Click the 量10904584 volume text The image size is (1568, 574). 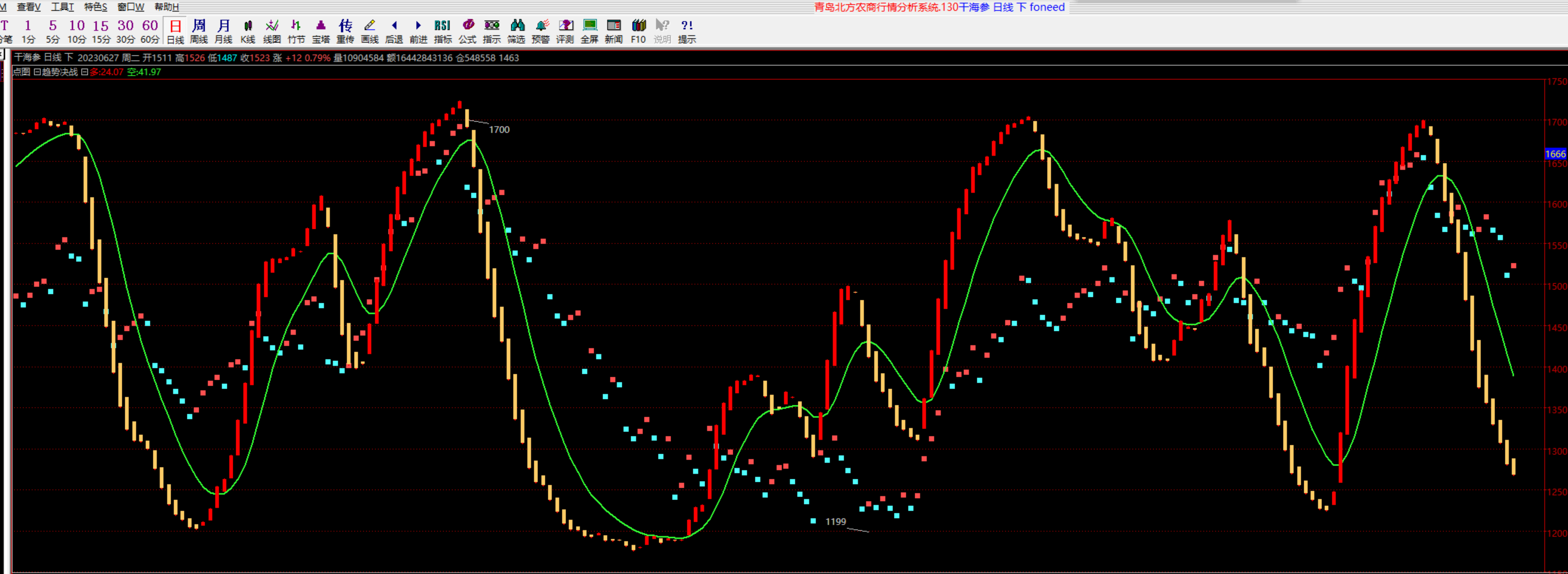(358, 58)
